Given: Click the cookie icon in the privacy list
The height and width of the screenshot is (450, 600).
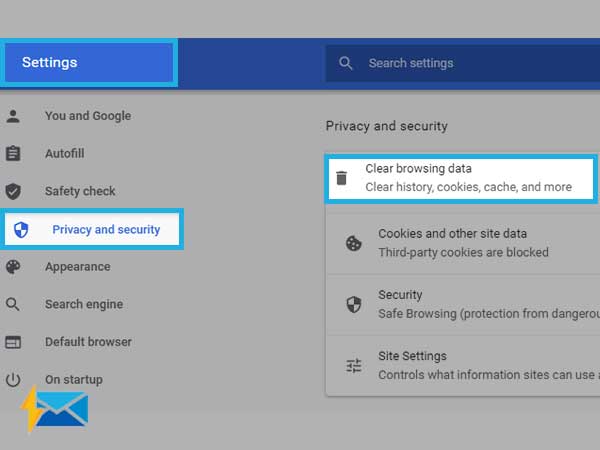Looking at the screenshot, I should pos(354,243).
